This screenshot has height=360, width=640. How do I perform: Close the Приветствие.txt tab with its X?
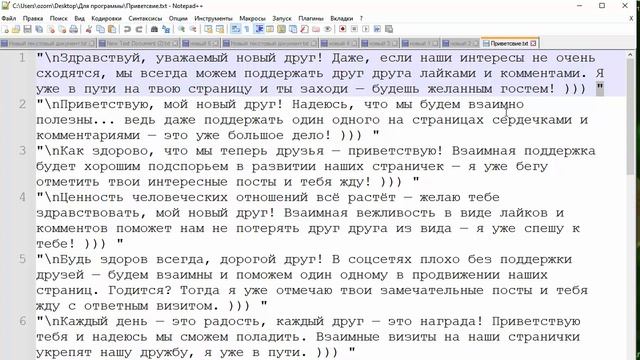tap(533, 43)
